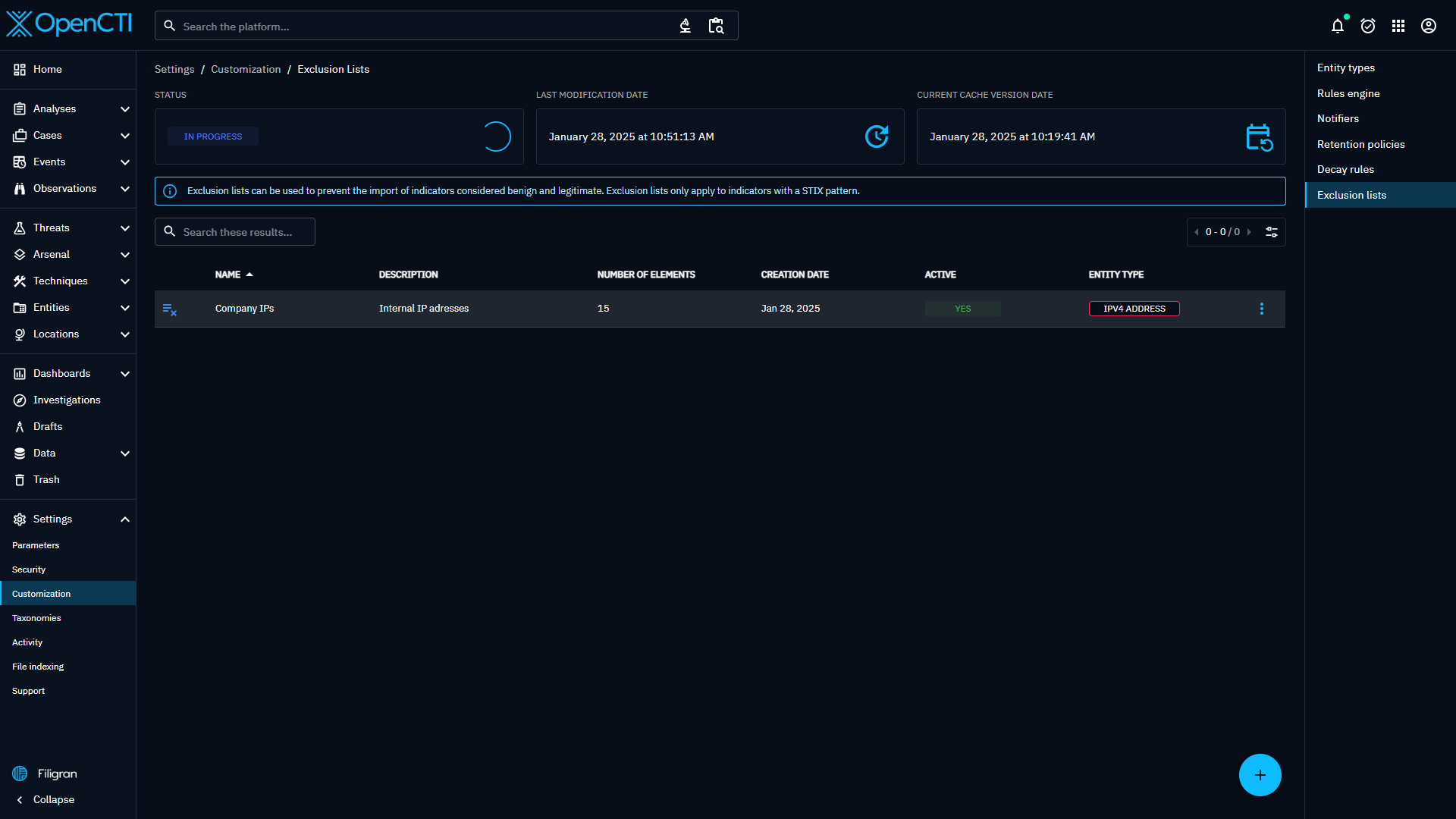The image size is (1456, 819).
Task: Click Customization breadcrumb link
Action: click(x=246, y=69)
